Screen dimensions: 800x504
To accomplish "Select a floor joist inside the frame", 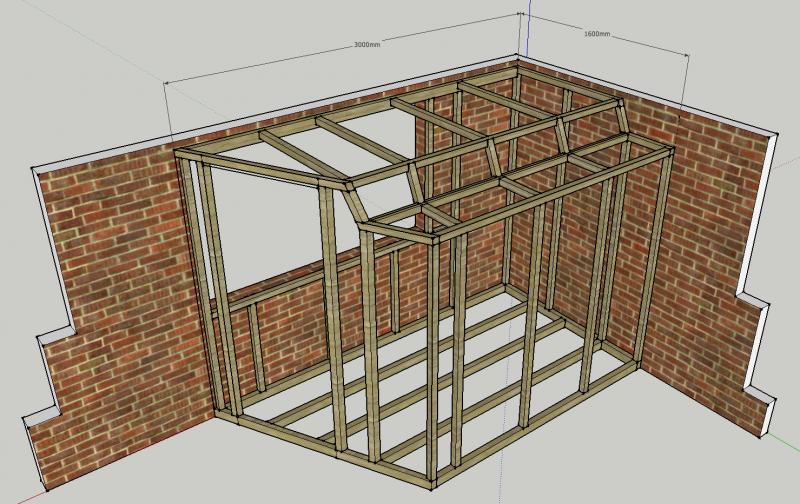I will (x=420, y=370).
